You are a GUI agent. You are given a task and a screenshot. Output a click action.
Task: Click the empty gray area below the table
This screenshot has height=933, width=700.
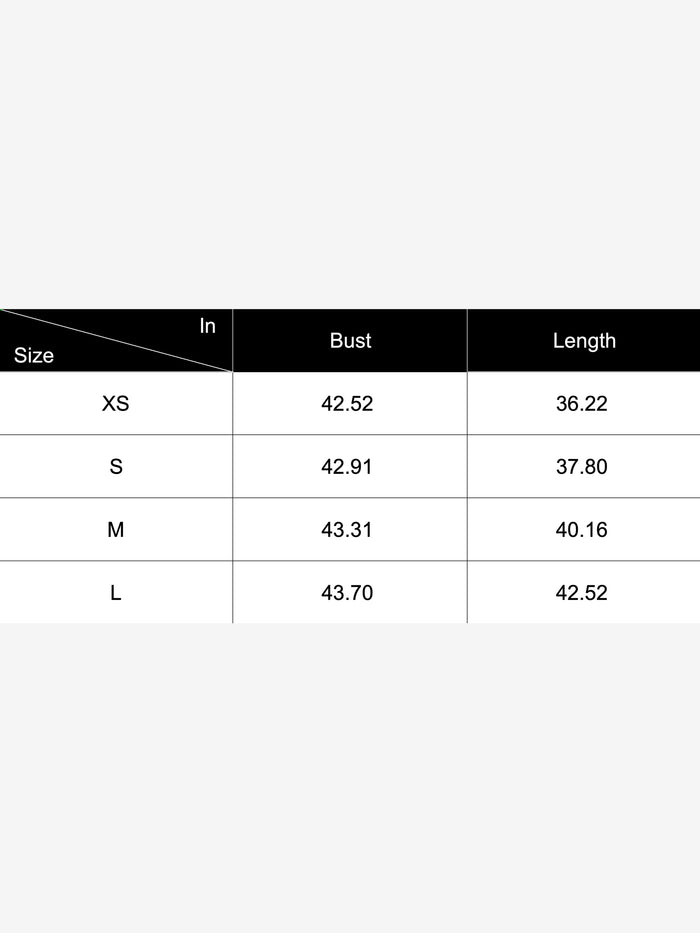(350, 780)
